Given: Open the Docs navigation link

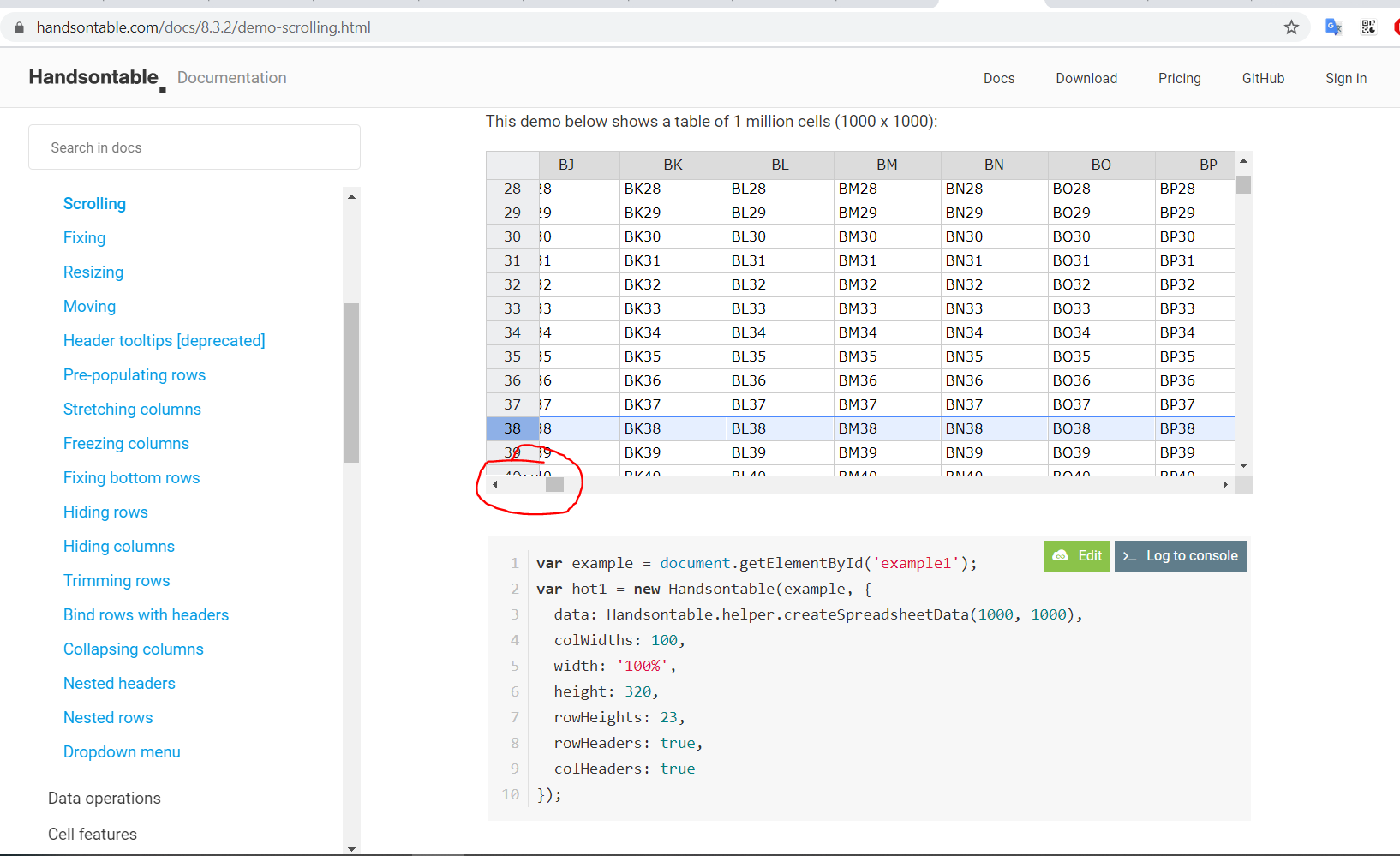Looking at the screenshot, I should pos(999,78).
